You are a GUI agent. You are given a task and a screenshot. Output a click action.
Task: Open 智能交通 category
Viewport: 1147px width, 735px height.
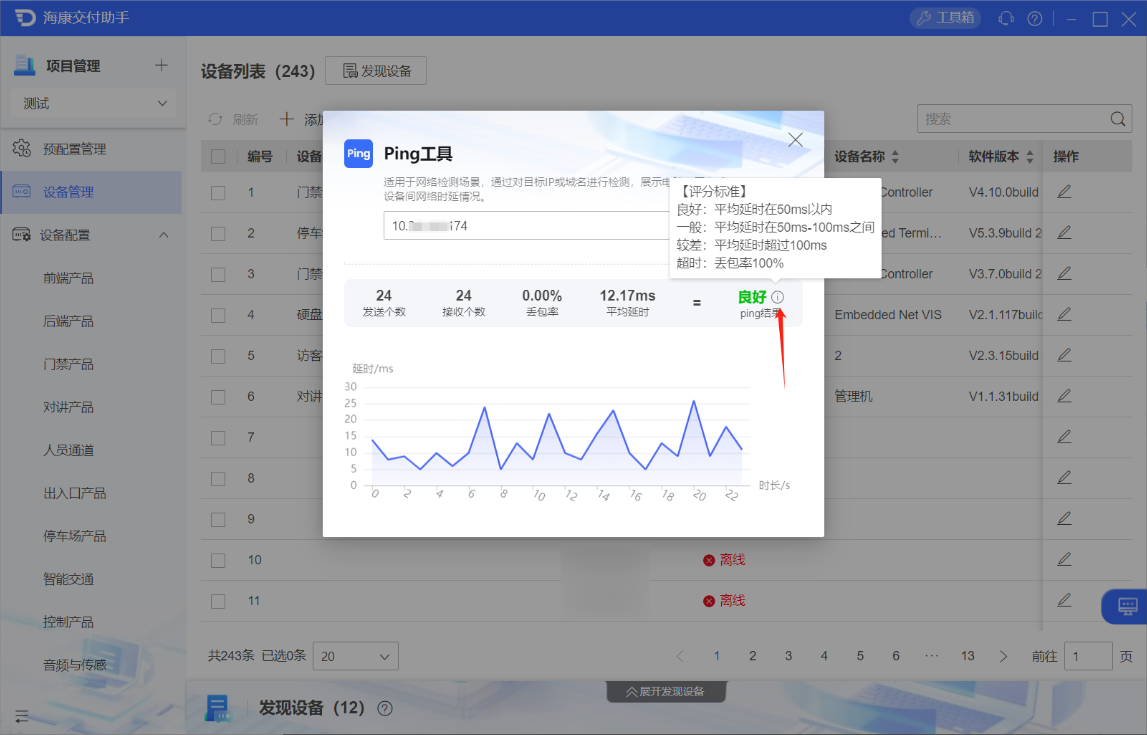[x=68, y=579]
